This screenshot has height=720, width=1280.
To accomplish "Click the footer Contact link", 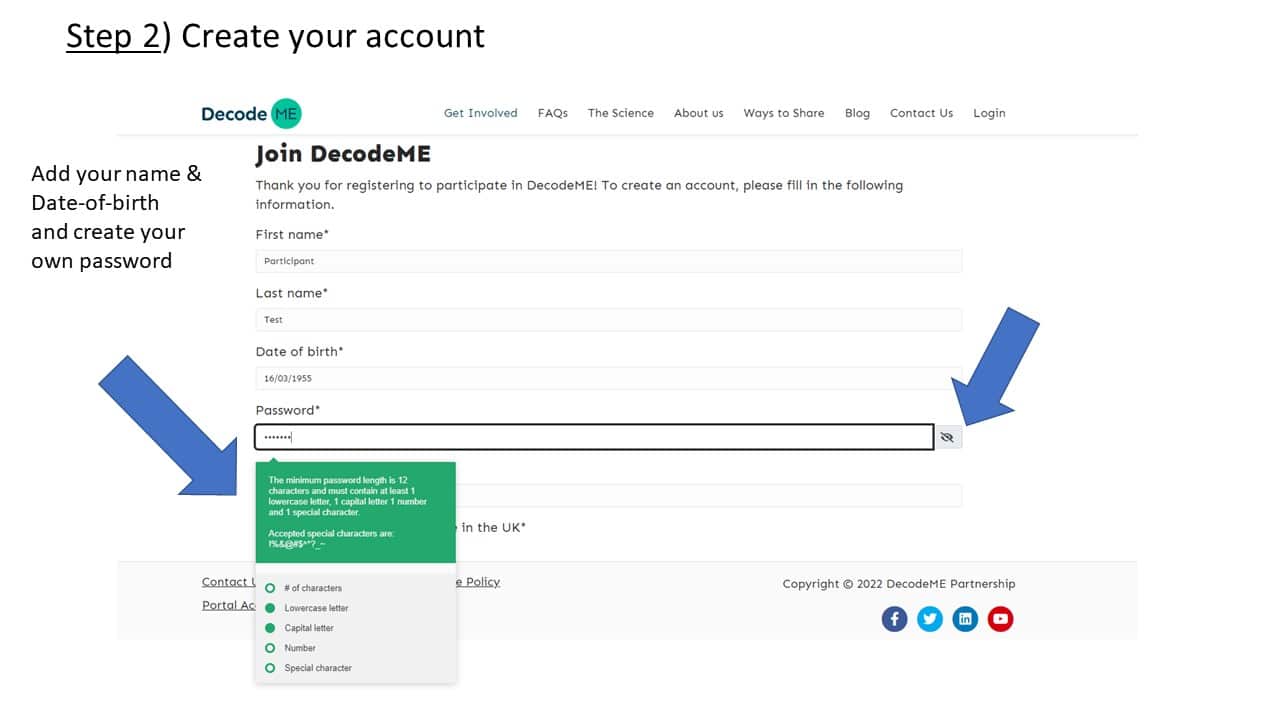I will pyautogui.click(x=228, y=582).
